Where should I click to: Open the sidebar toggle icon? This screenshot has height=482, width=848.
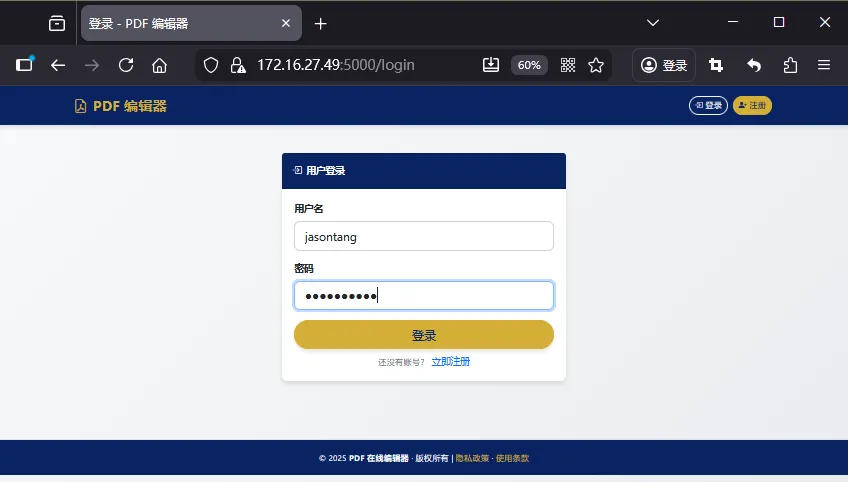[x=24, y=65]
